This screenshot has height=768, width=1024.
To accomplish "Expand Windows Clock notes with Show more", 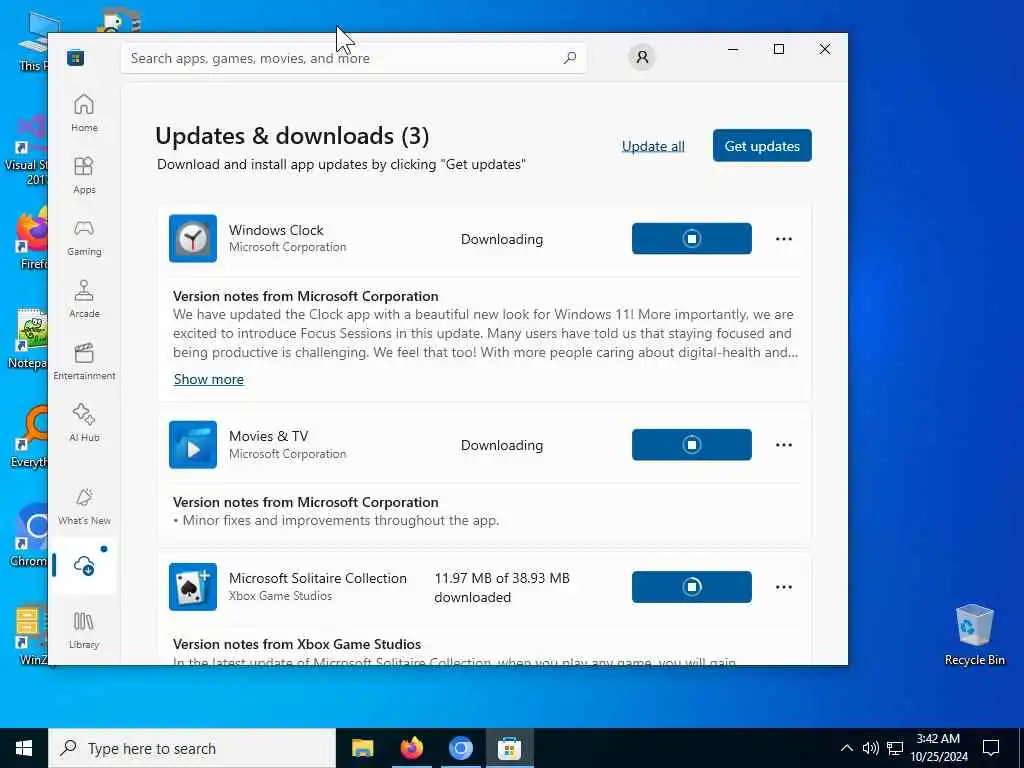I will point(209,379).
